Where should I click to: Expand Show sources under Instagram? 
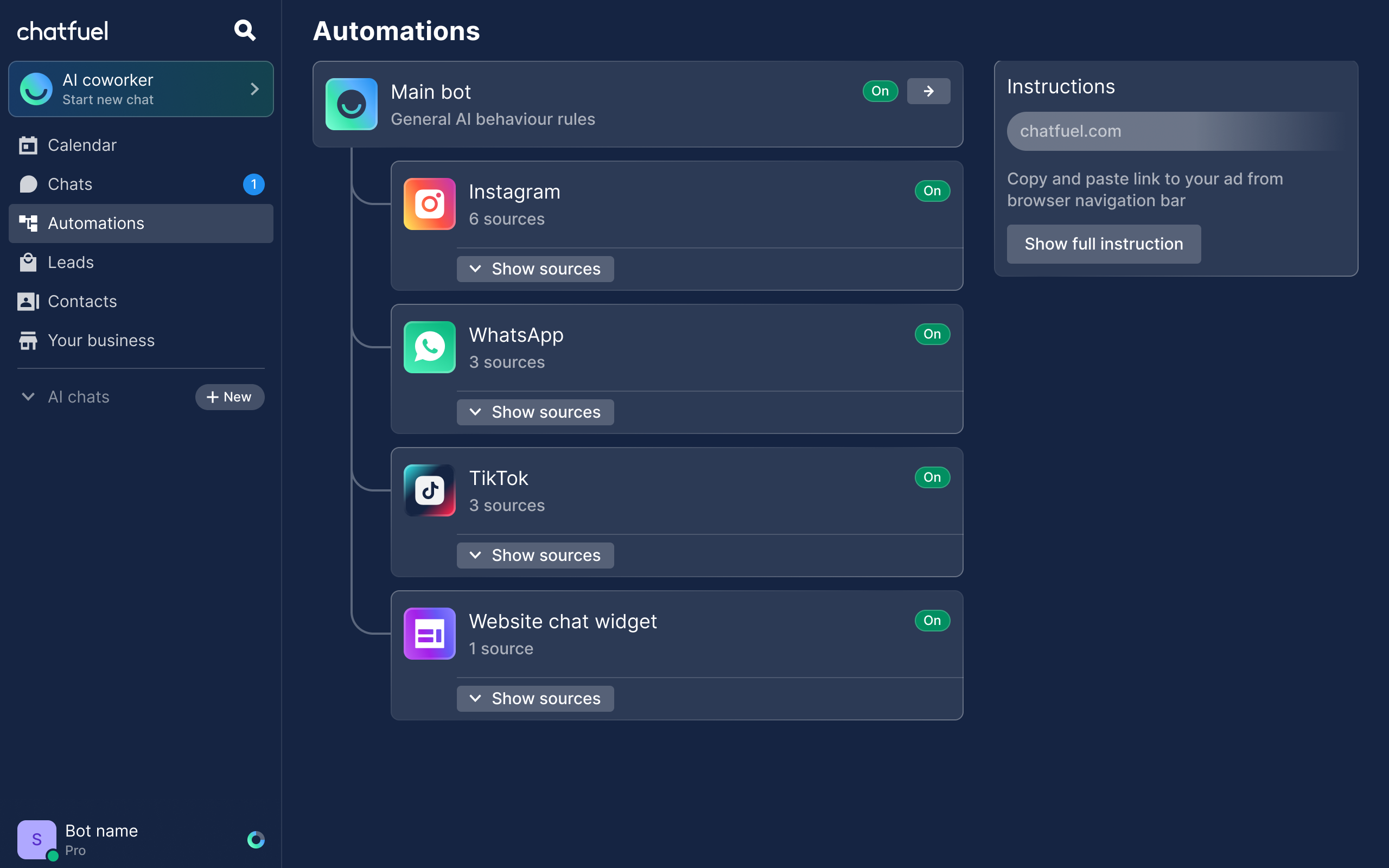535,269
